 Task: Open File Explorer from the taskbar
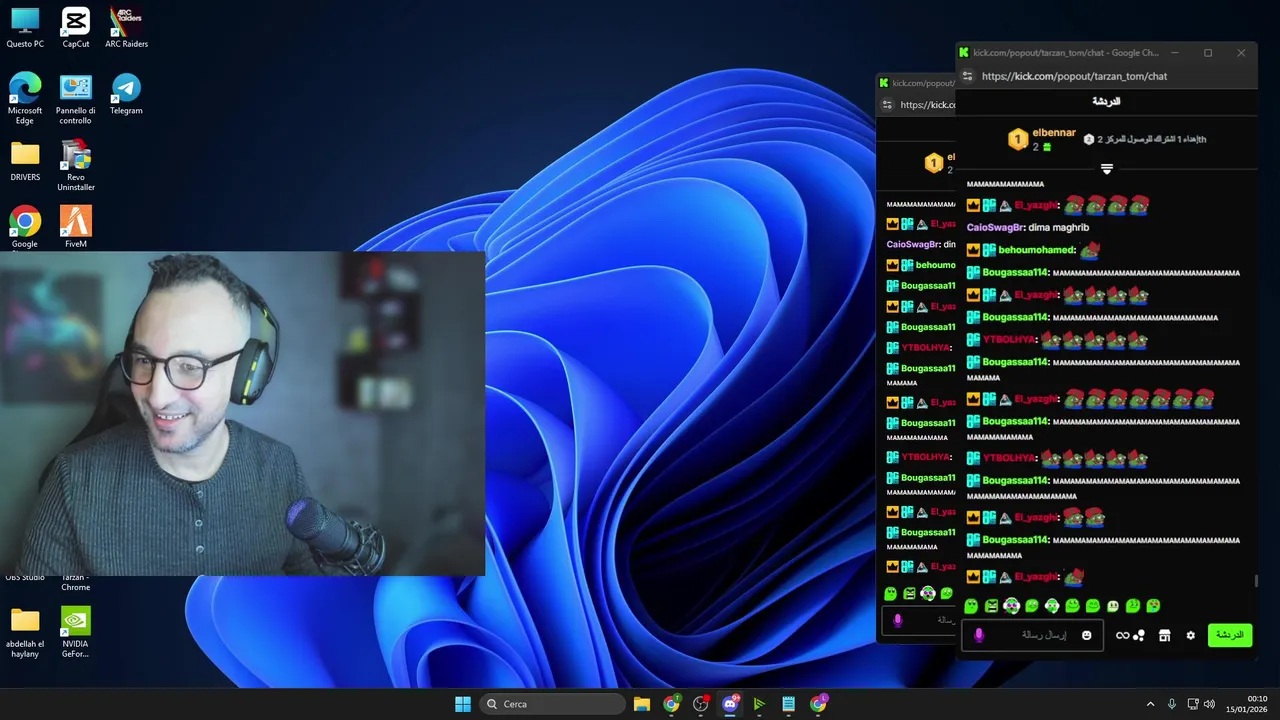642,704
